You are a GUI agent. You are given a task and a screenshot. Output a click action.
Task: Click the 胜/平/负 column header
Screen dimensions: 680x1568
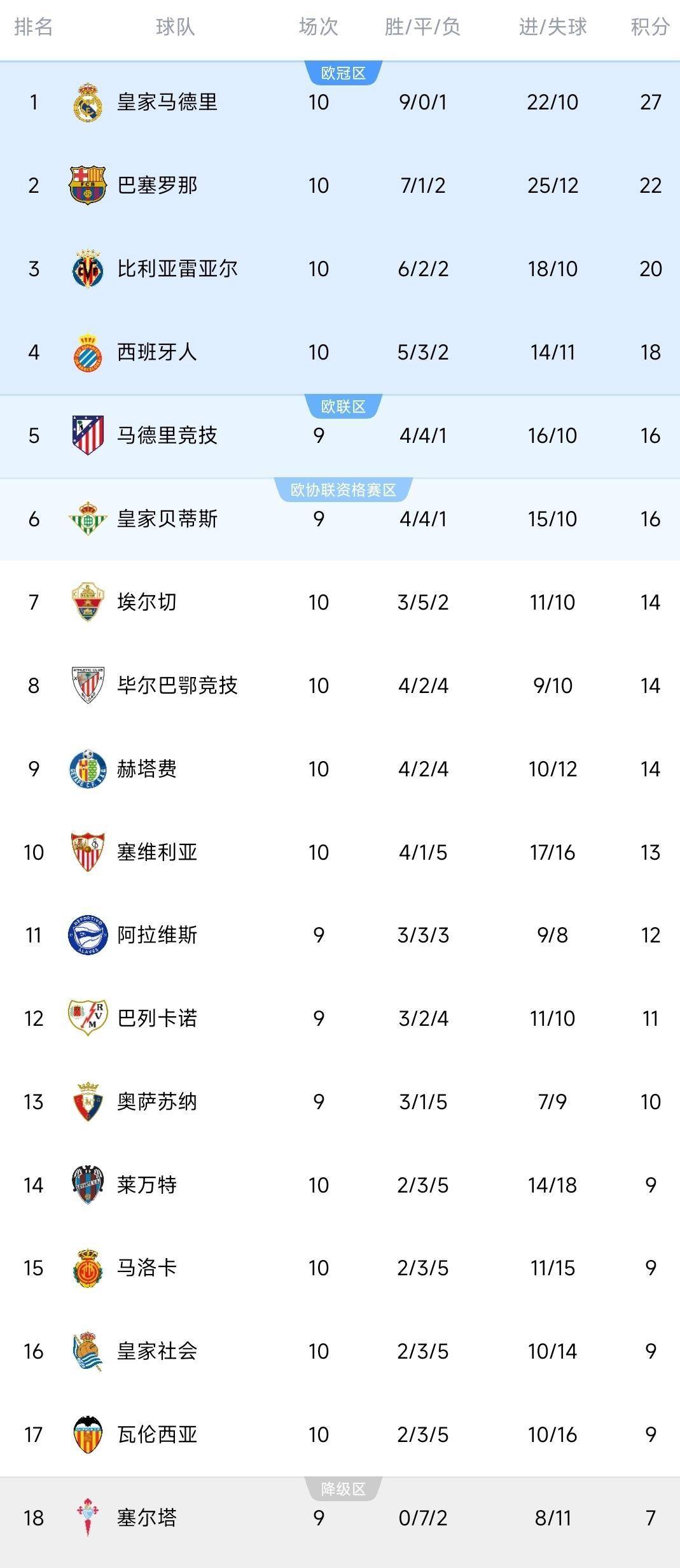point(422,27)
